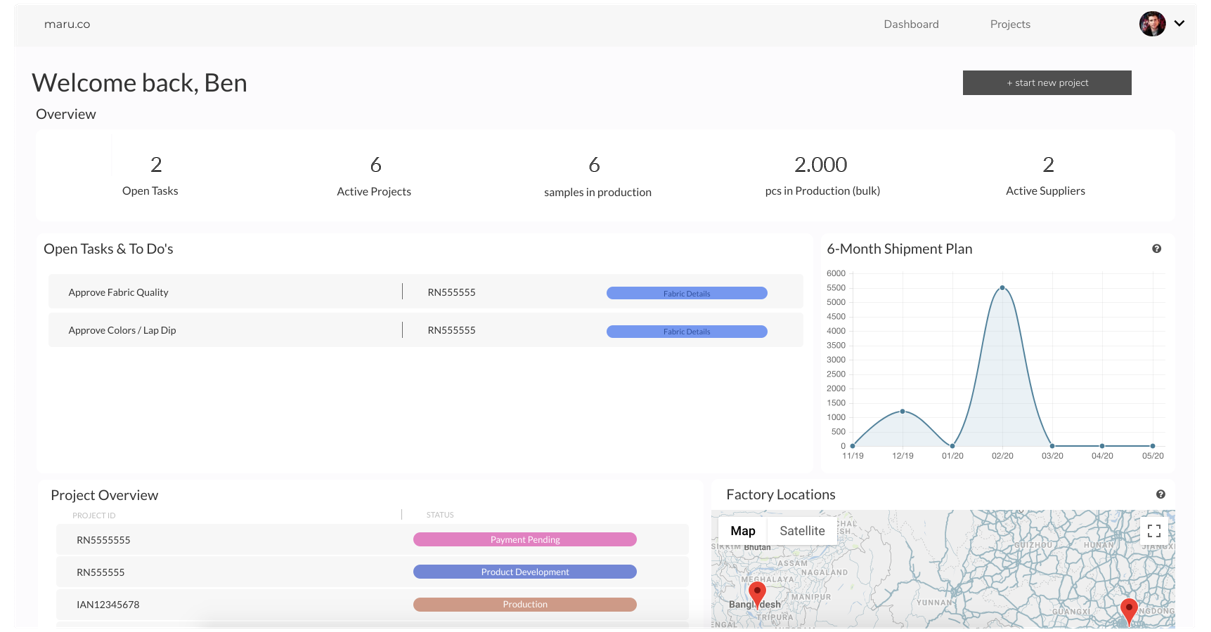Select the Bangladesh factory map pin

coord(757,593)
